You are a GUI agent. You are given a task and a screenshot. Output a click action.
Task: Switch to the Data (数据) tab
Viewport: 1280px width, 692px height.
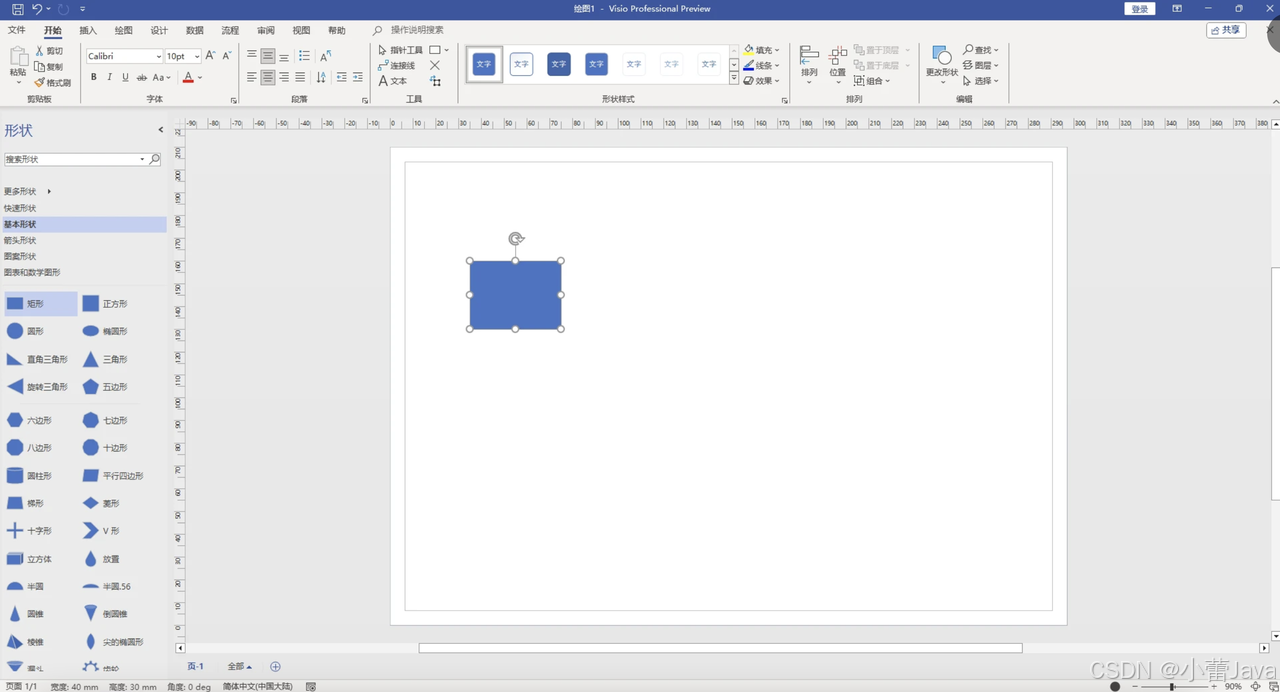(195, 31)
